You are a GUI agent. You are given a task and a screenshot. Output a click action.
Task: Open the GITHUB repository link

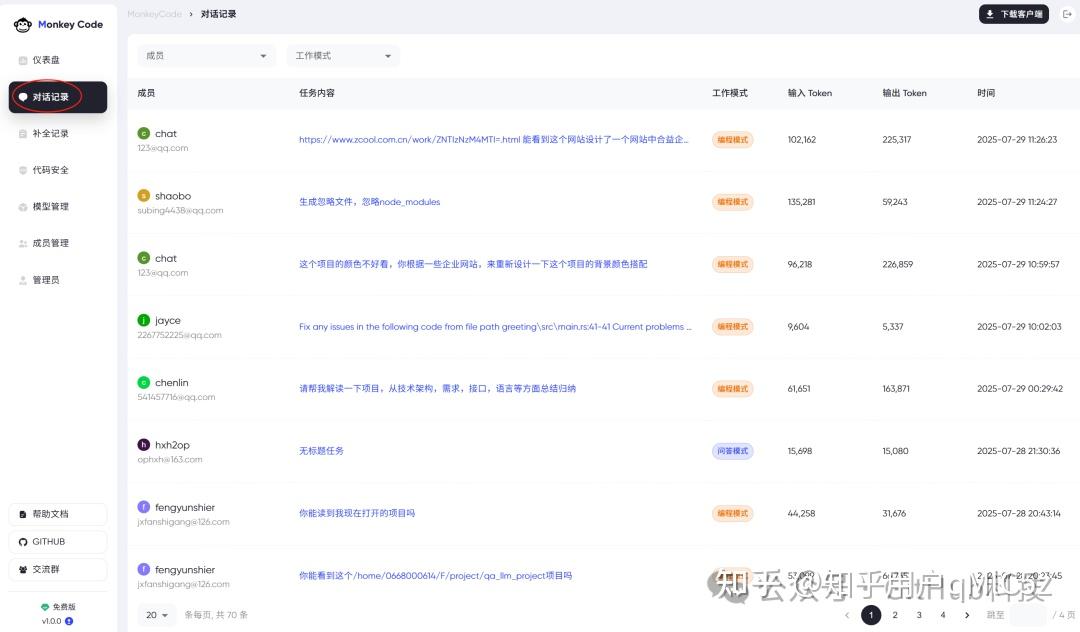tap(57, 541)
